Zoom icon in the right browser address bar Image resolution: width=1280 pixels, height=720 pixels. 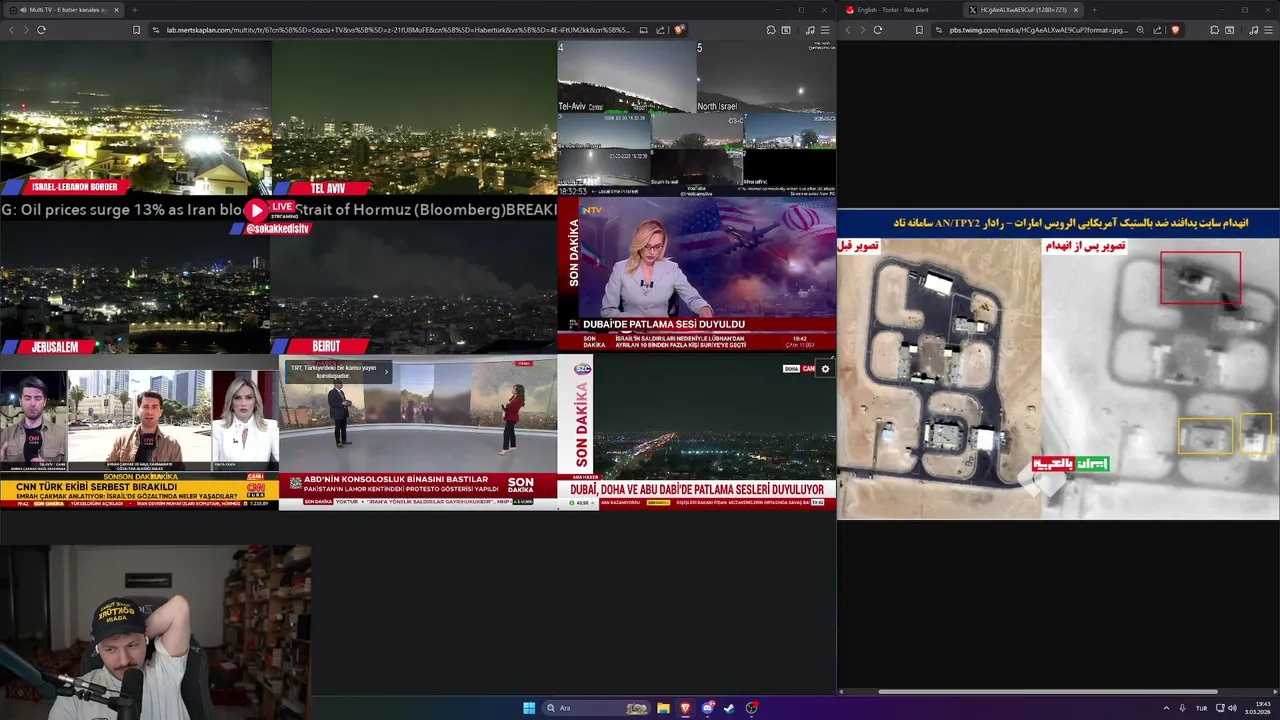[1140, 30]
